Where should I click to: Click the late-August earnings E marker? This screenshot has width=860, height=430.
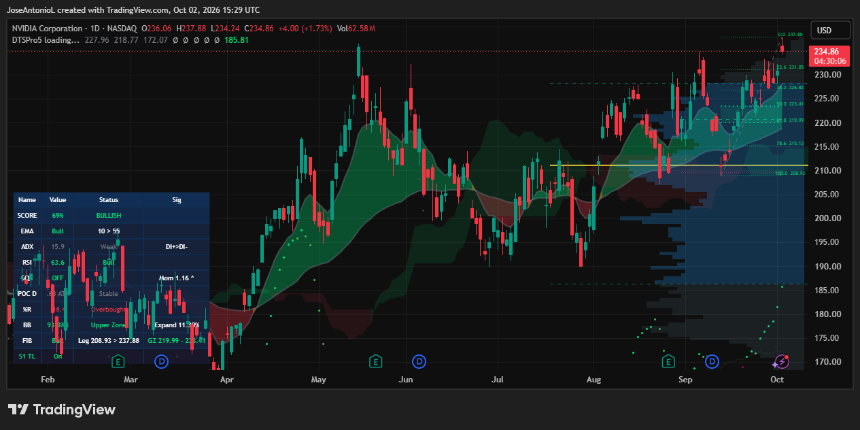tap(668, 361)
